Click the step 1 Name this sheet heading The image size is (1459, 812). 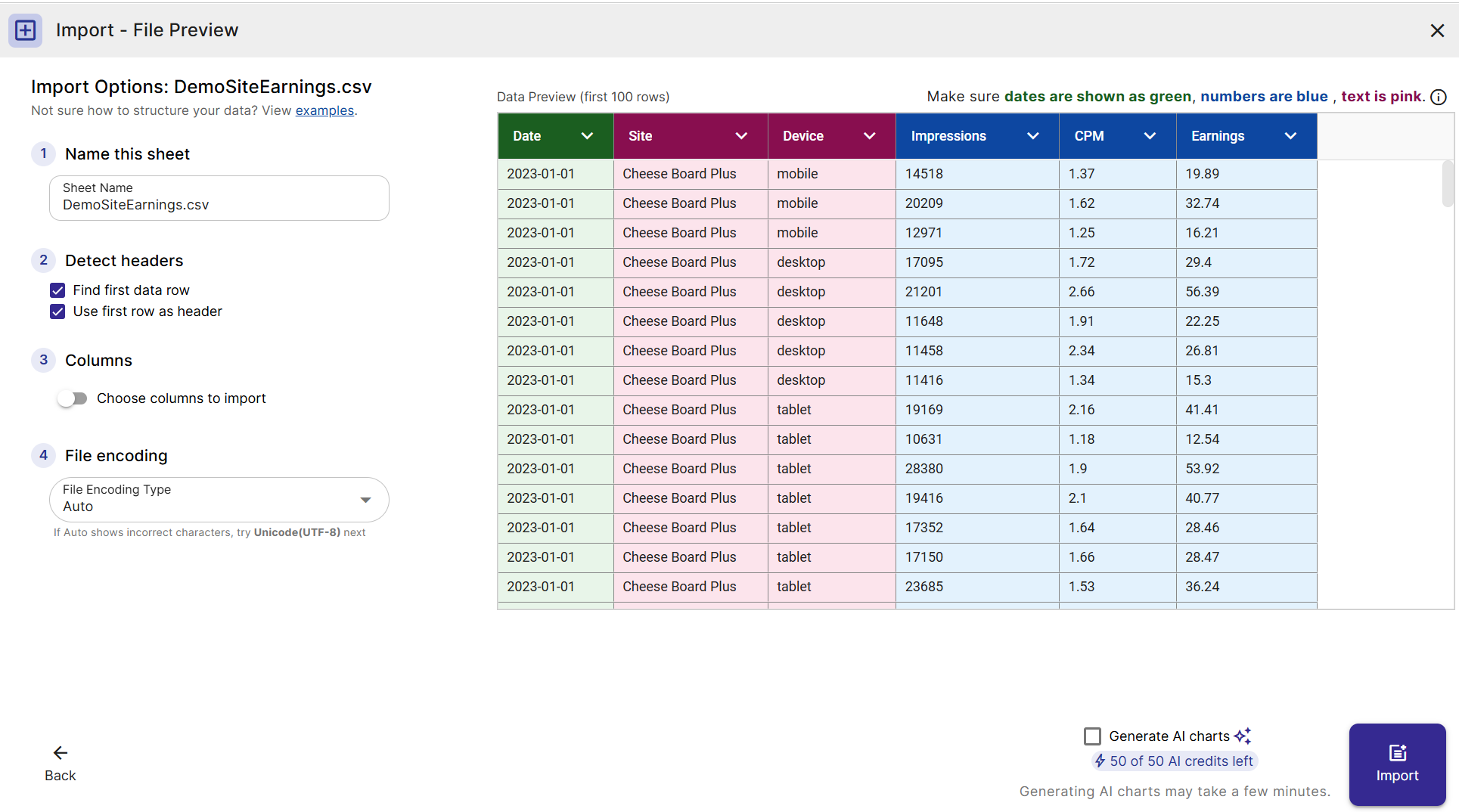click(x=127, y=154)
